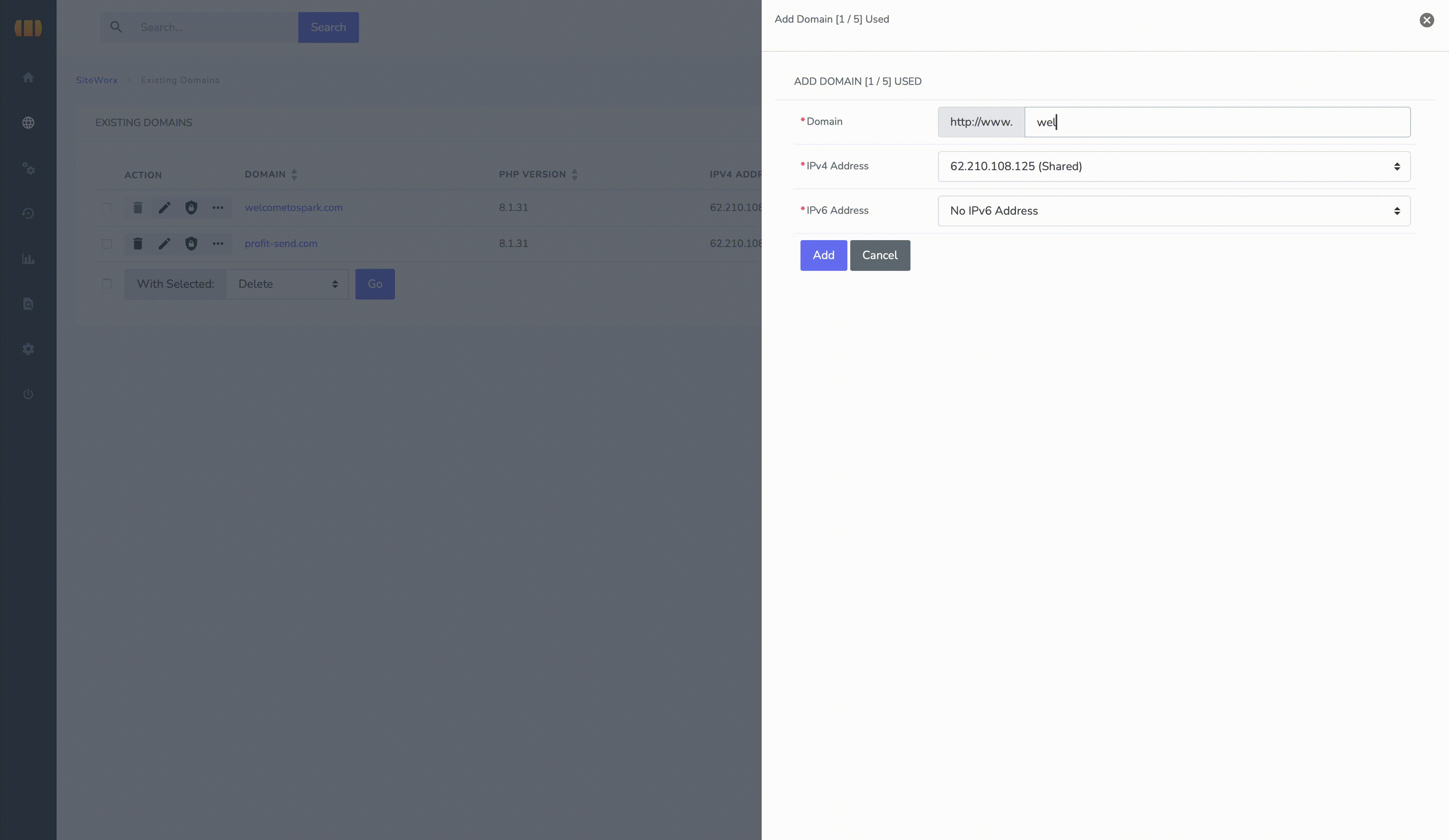Screen dimensions: 1449x840
Task: Open SSL shield icon for welcometospark.com
Action: 192,207
